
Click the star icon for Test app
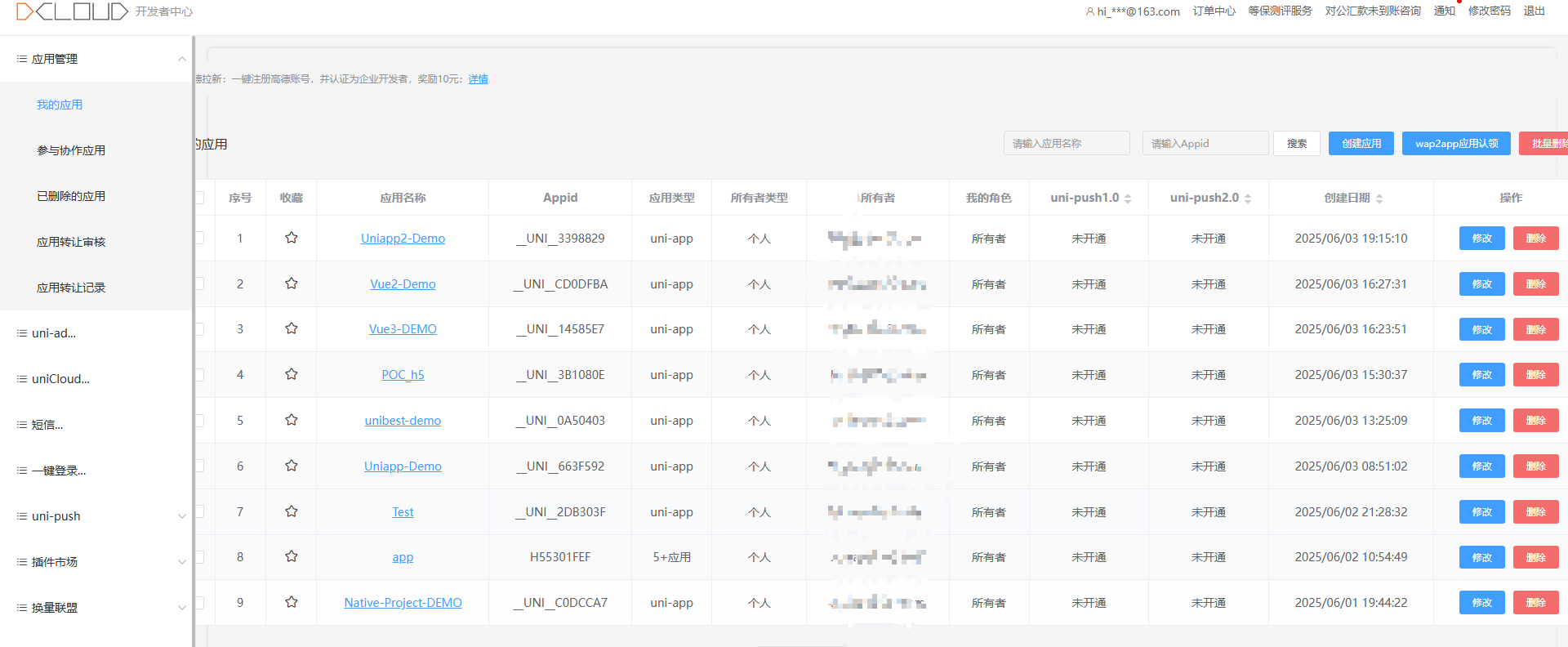pyautogui.click(x=291, y=511)
